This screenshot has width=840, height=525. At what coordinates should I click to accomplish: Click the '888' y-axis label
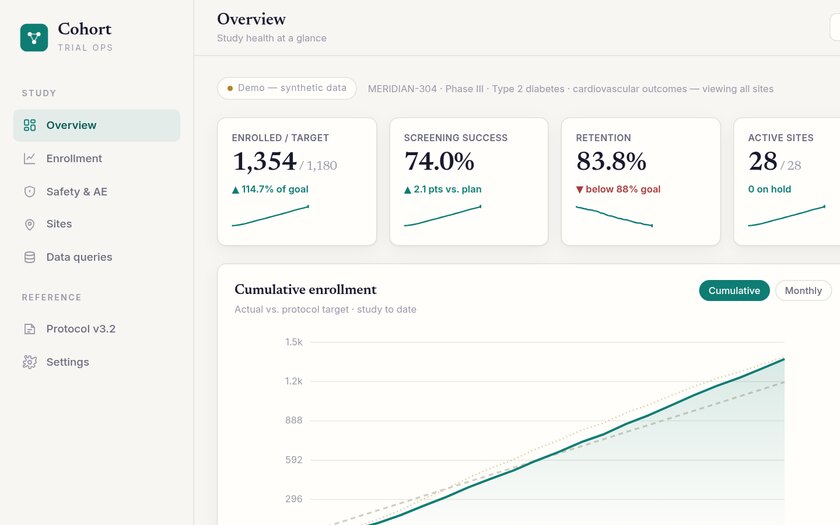click(x=294, y=421)
